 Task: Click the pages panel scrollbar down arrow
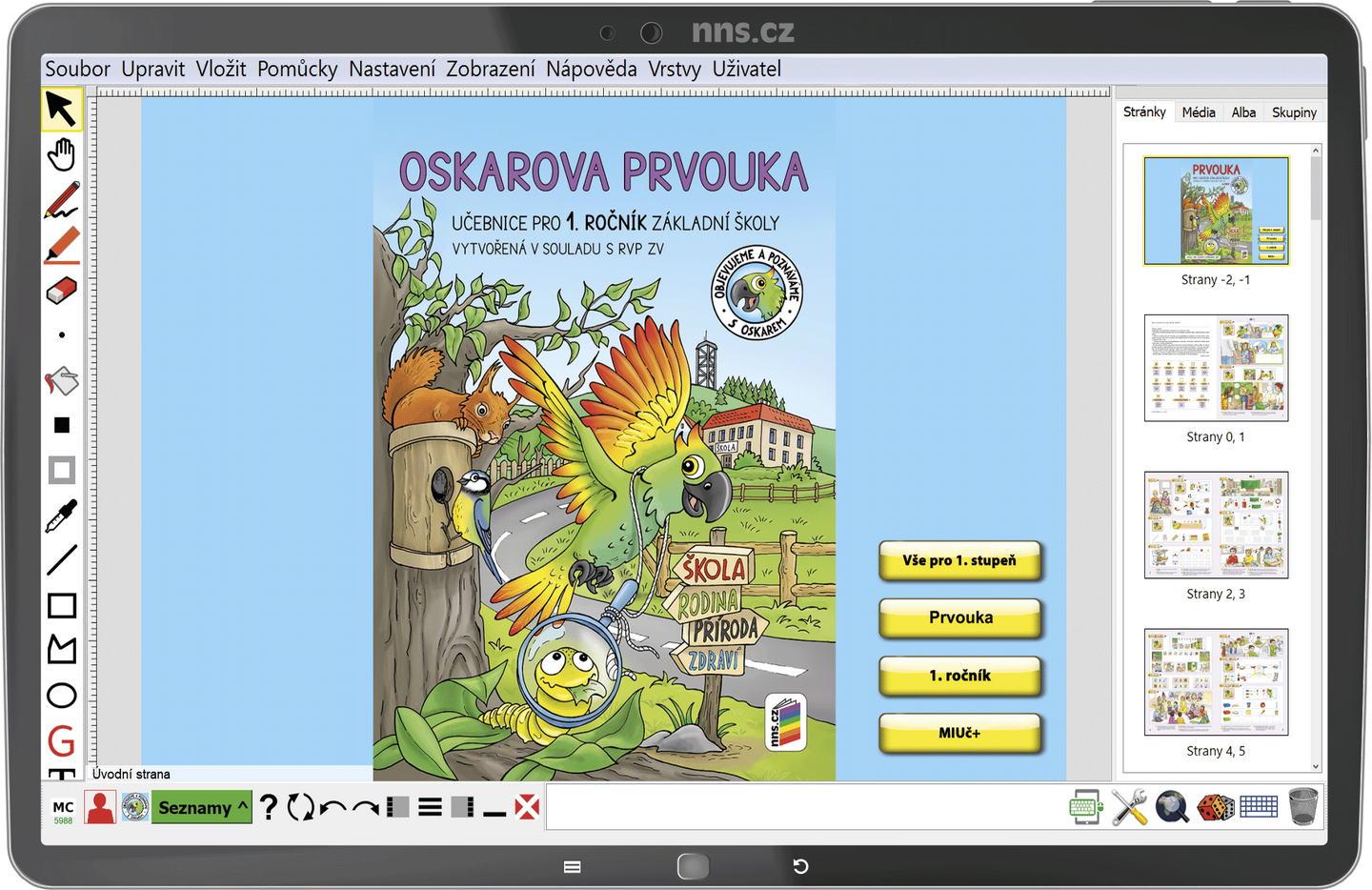(1316, 765)
